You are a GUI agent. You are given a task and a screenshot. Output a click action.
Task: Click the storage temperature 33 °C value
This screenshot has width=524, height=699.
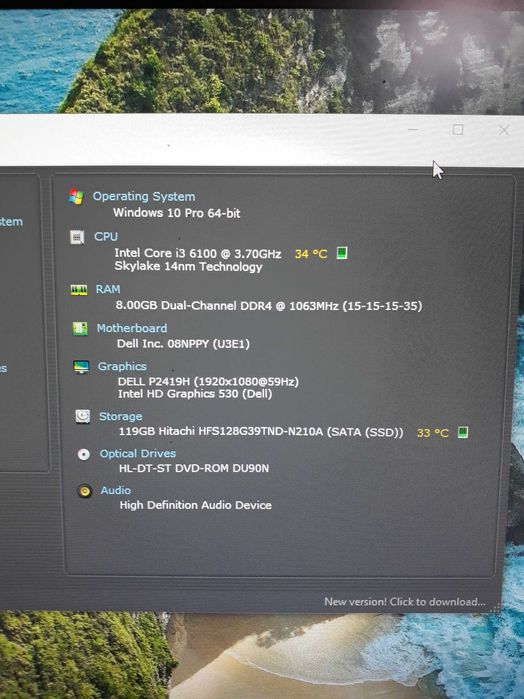tap(433, 433)
